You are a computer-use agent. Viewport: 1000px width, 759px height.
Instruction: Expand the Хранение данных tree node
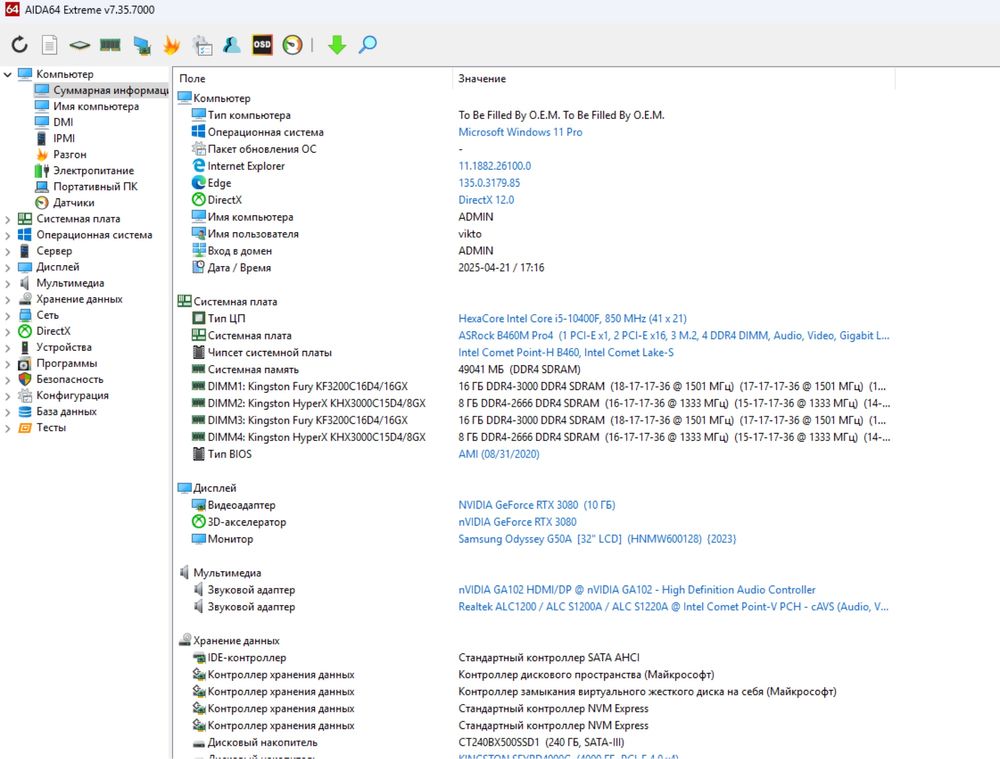[8, 299]
